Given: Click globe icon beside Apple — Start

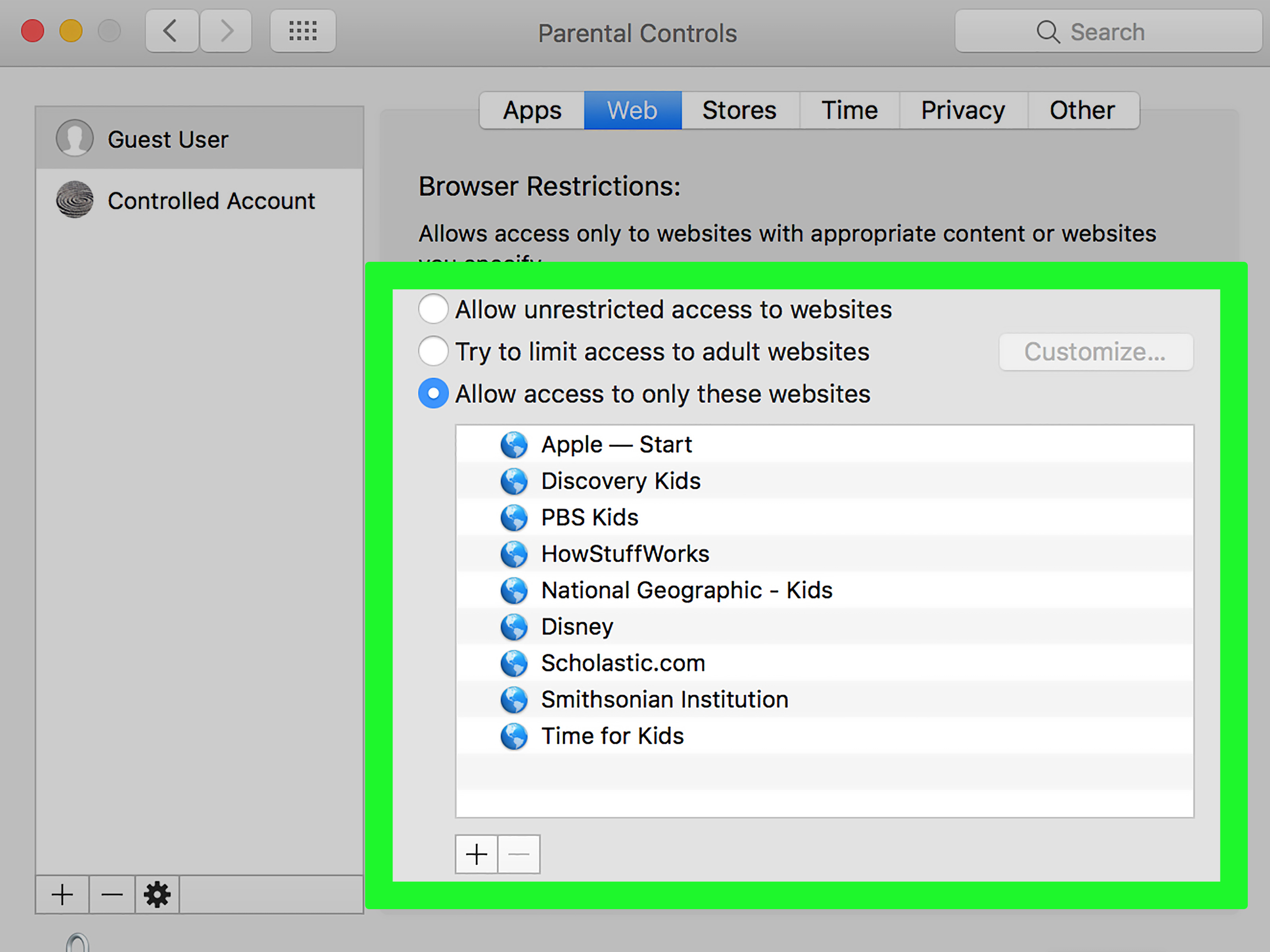Looking at the screenshot, I should [x=514, y=445].
